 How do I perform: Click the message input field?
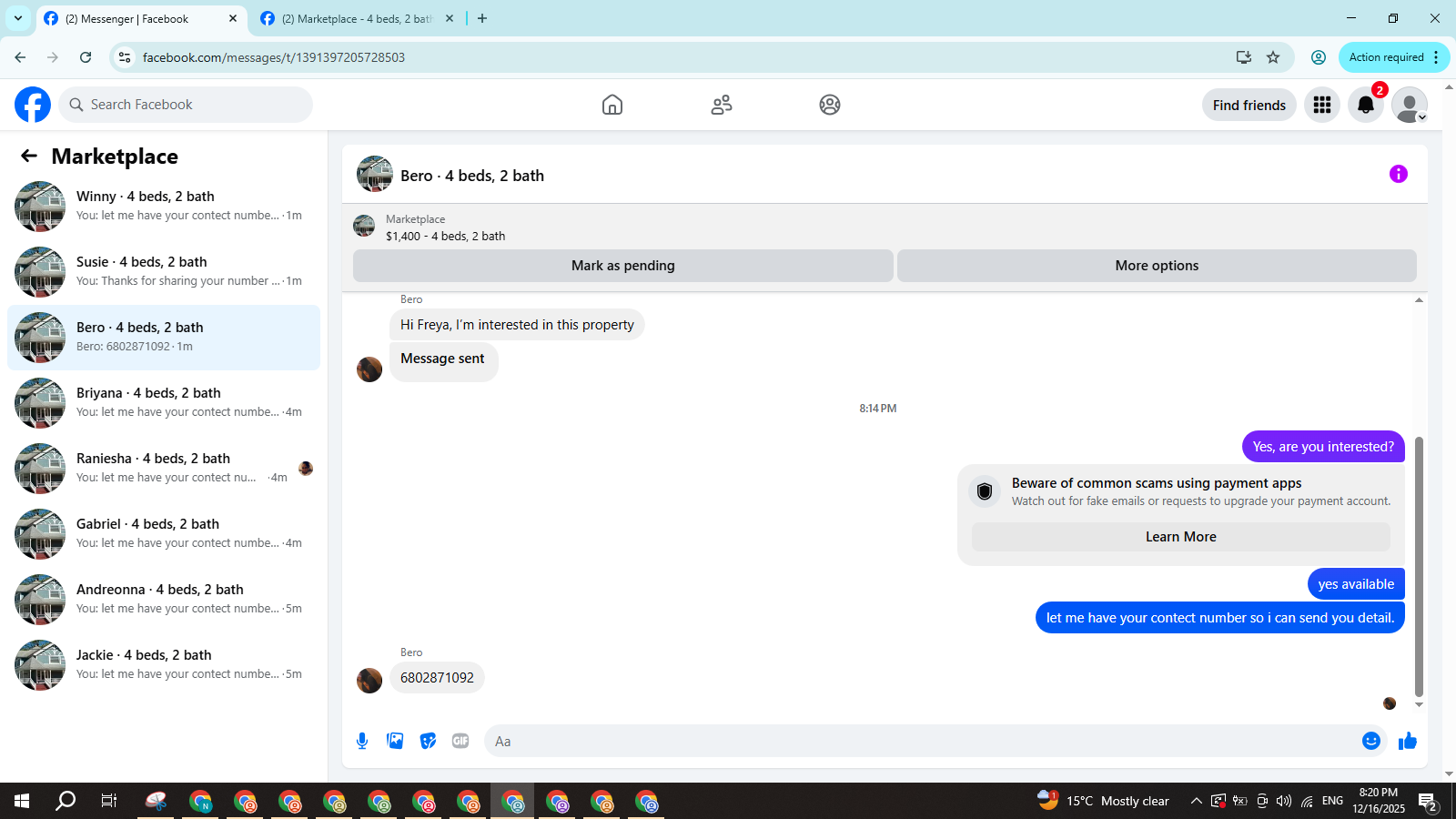click(x=921, y=741)
